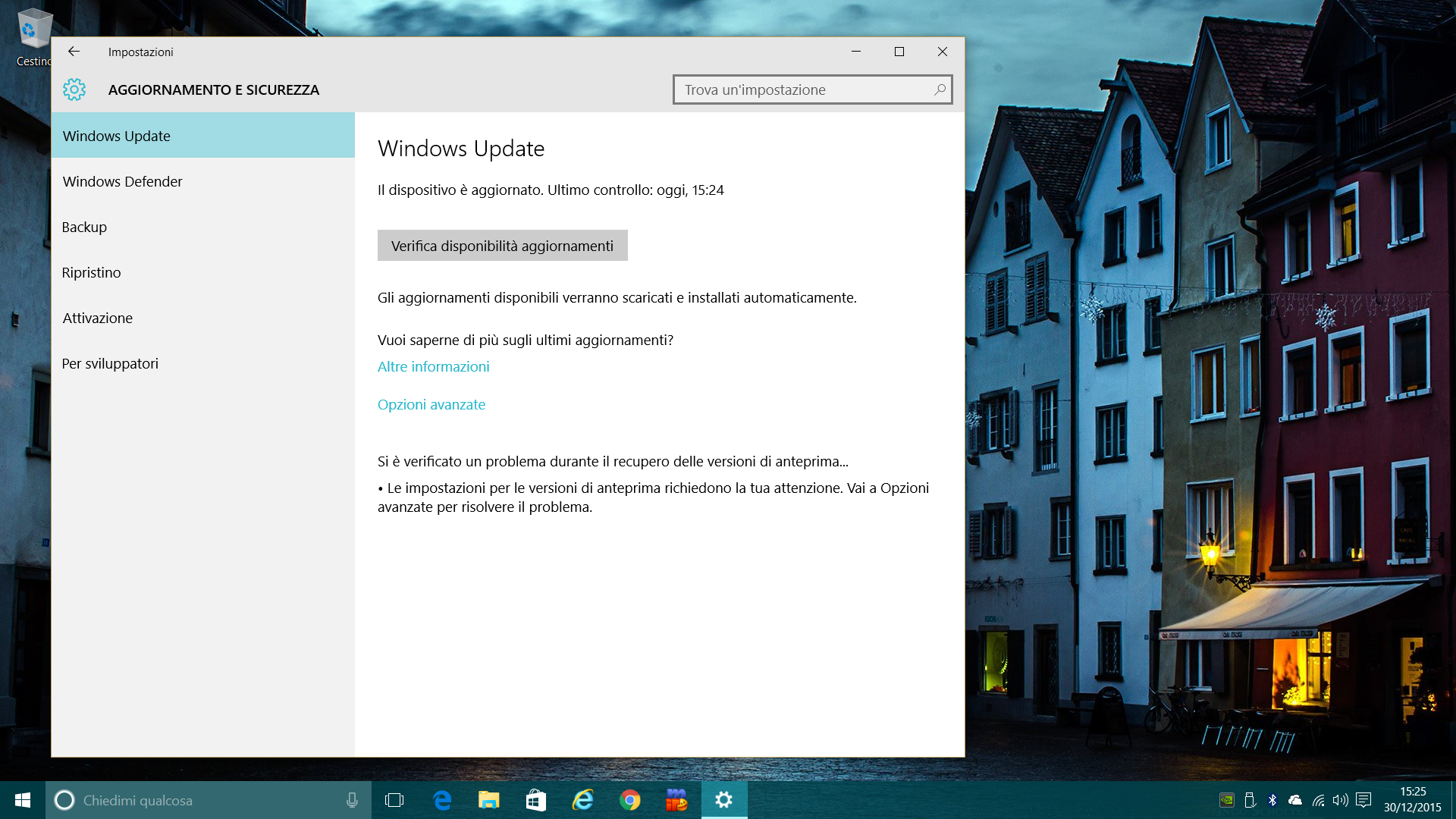
Task: Click 'Vuoi saperne di più sugli ultimi aggiornamenti?' text
Action: coord(526,340)
